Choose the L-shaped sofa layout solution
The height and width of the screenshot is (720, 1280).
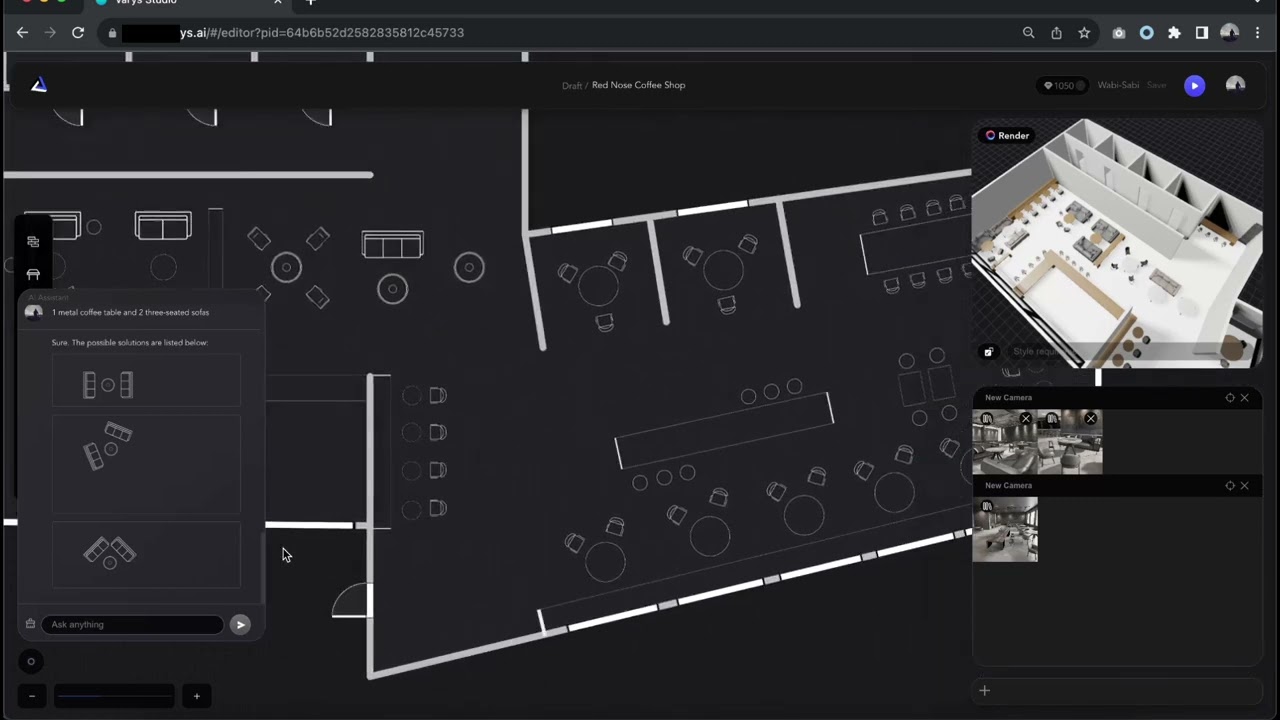pyautogui.click(x=146, y=554)
